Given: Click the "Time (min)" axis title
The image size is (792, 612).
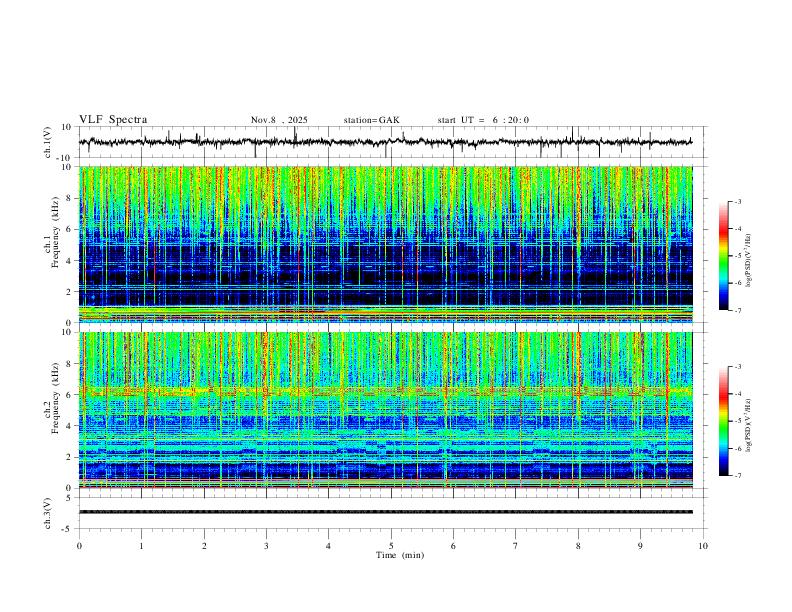Looking at the screenshot, I should pyautogui.click(x=400, y=555).
